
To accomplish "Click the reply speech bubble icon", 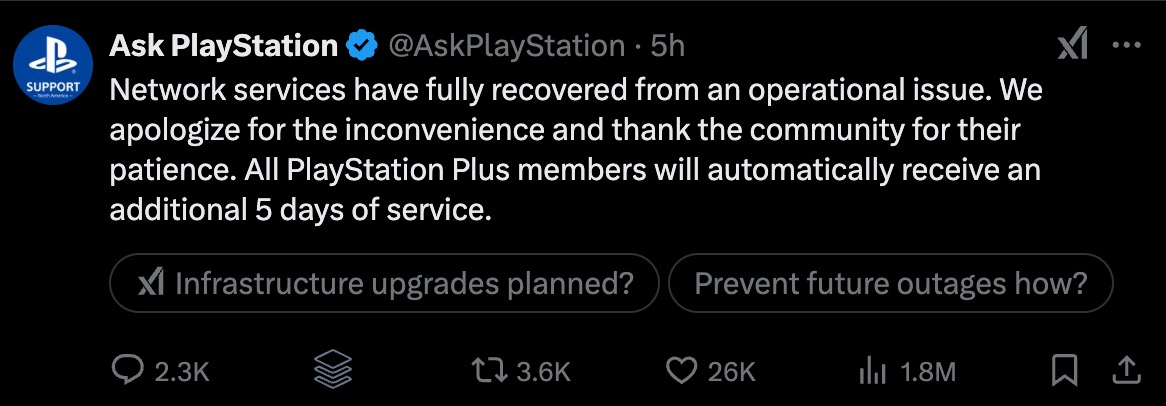I will [x=130, y=371].
